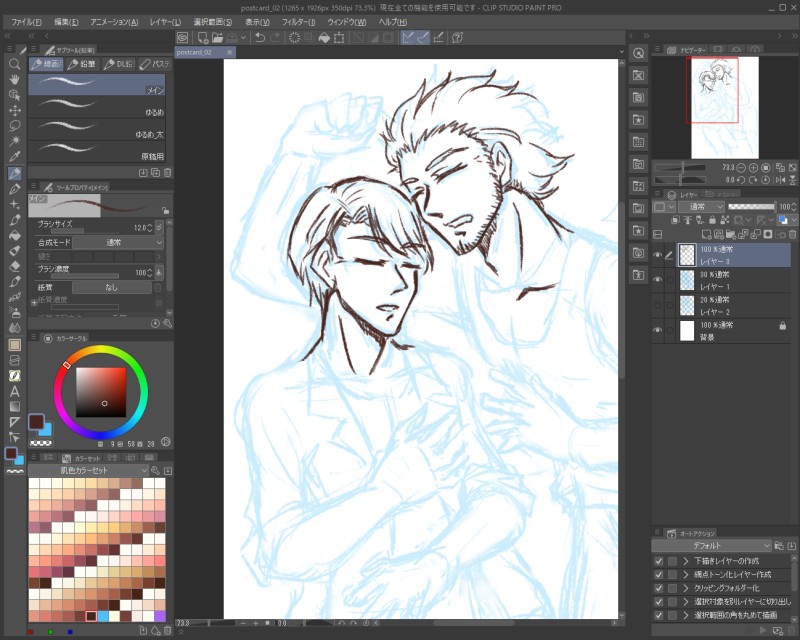Click the dark brown main color swatch

pos(36,422)
